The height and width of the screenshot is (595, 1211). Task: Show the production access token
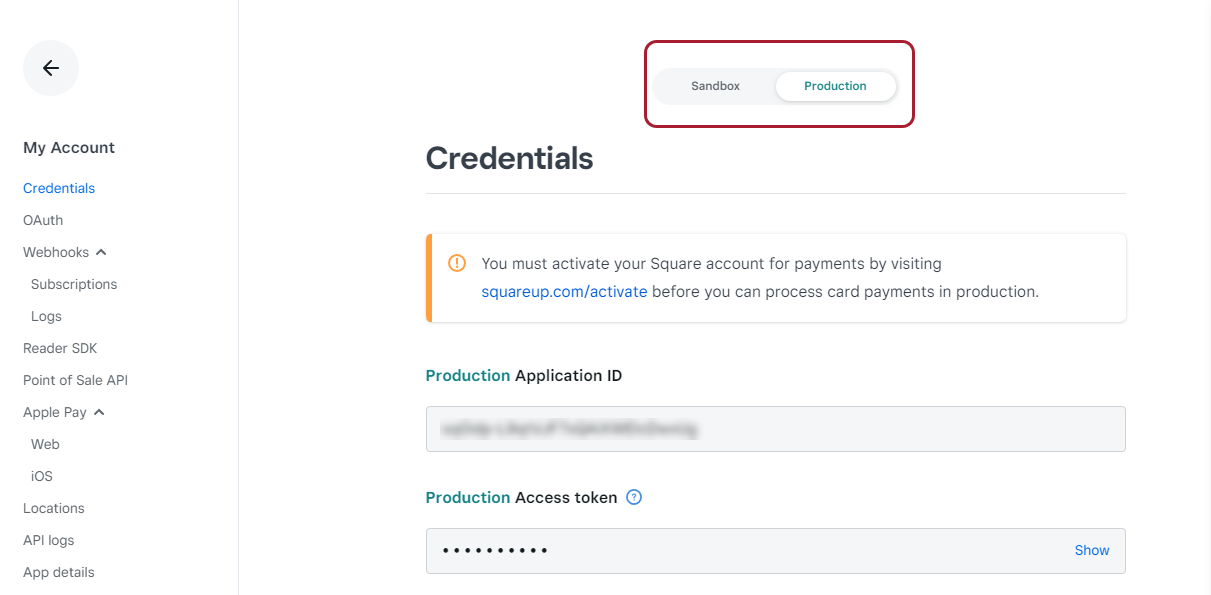tap(1092, 550)
